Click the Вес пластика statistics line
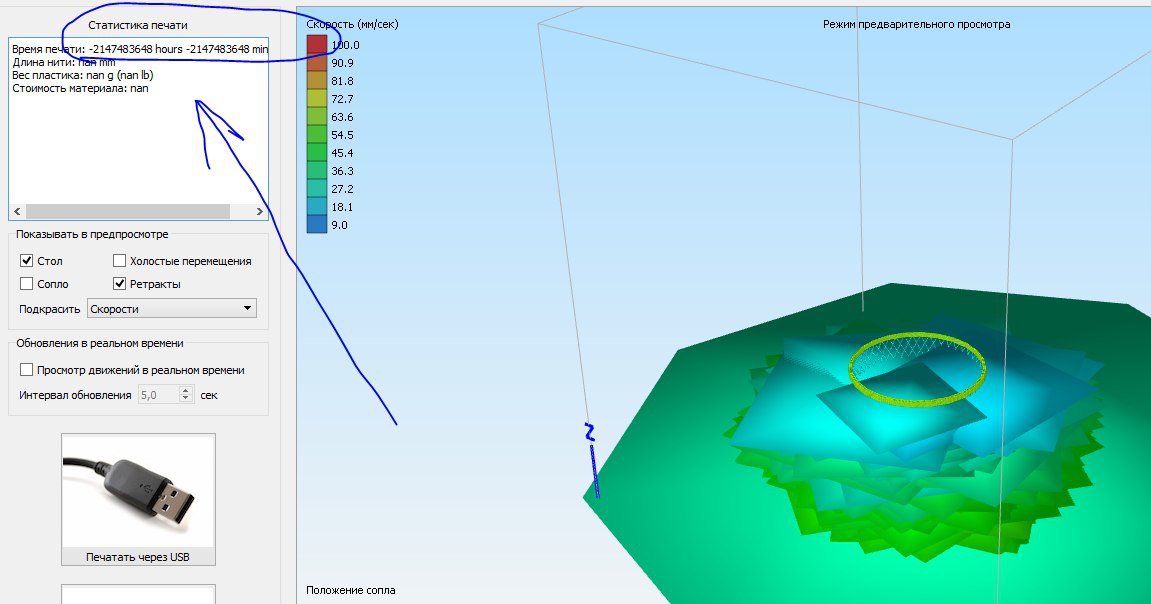This screenshot has width=1151, height=604. click(x=82, y=75)
